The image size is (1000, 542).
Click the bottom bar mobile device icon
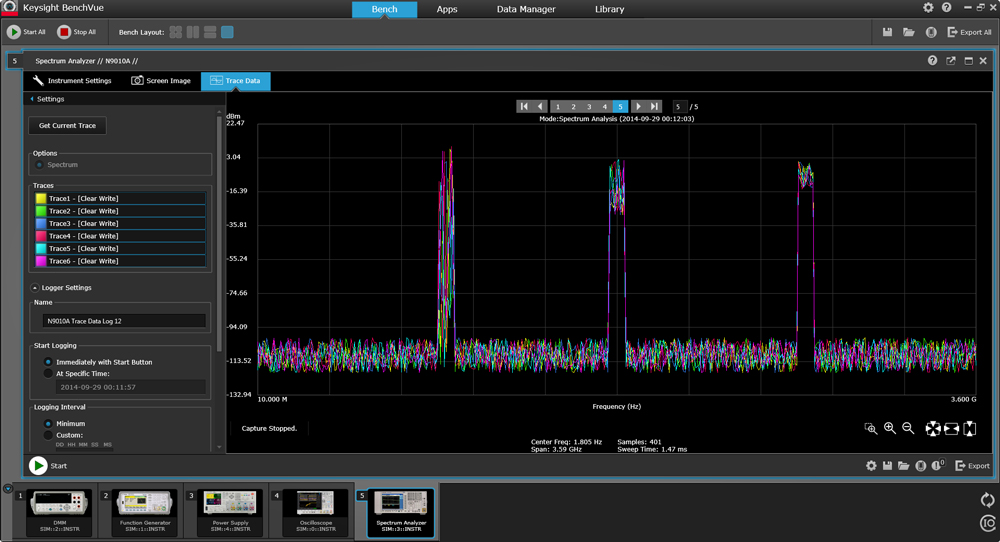coord(920,465)
